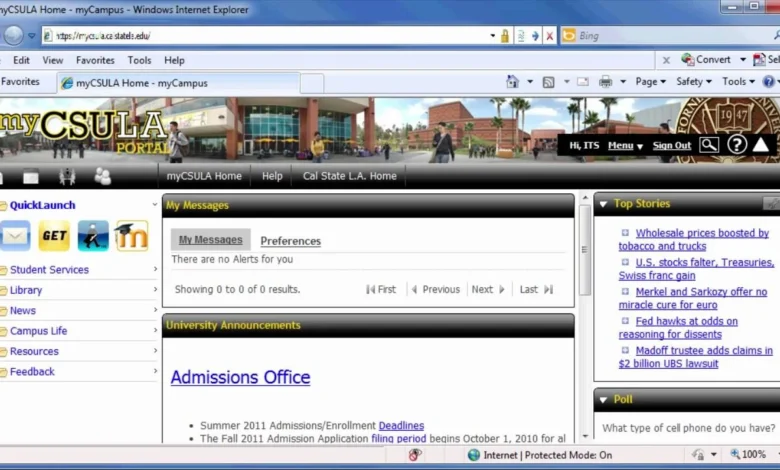Open the portal Menu dropdown
This screenshot has height=470, width=780.
click(x=625, y=146)
